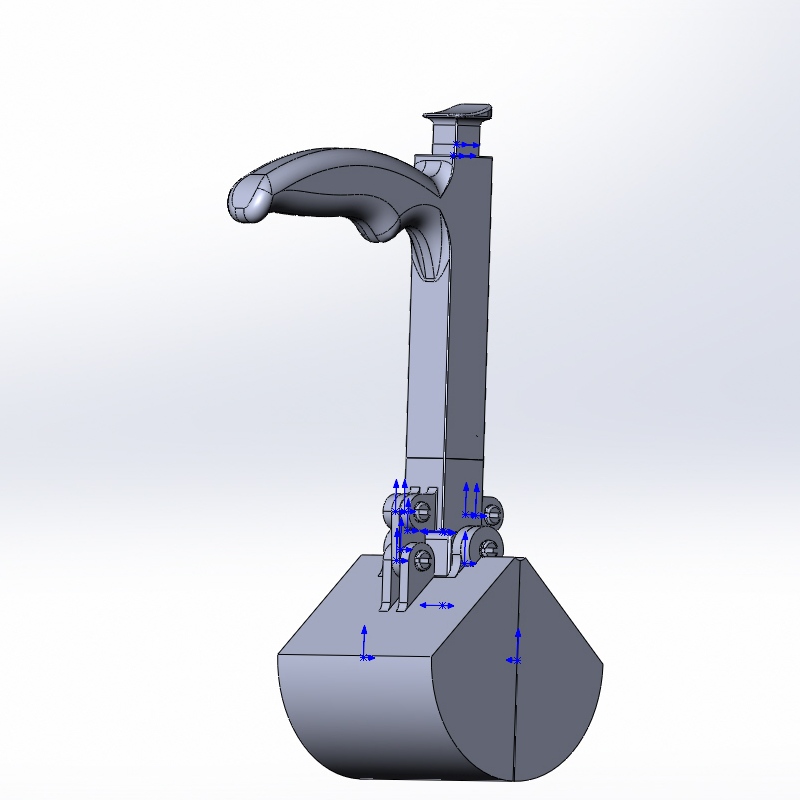800x800 pixels.
Task: Select the blue origin marker on bucket's sloped face
Action: pyautogui.click(x=366, y=642)
